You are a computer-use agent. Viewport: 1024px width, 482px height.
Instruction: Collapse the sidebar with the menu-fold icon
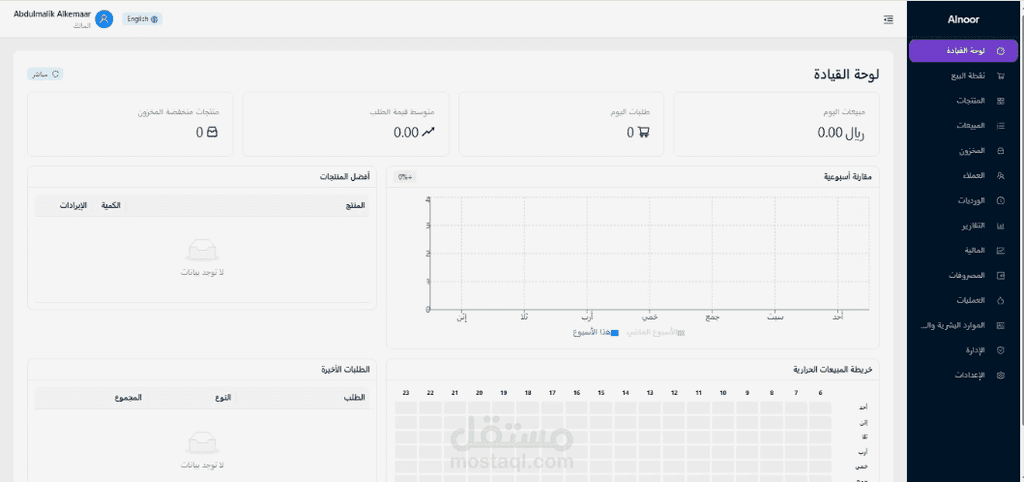tap(888, 20)
